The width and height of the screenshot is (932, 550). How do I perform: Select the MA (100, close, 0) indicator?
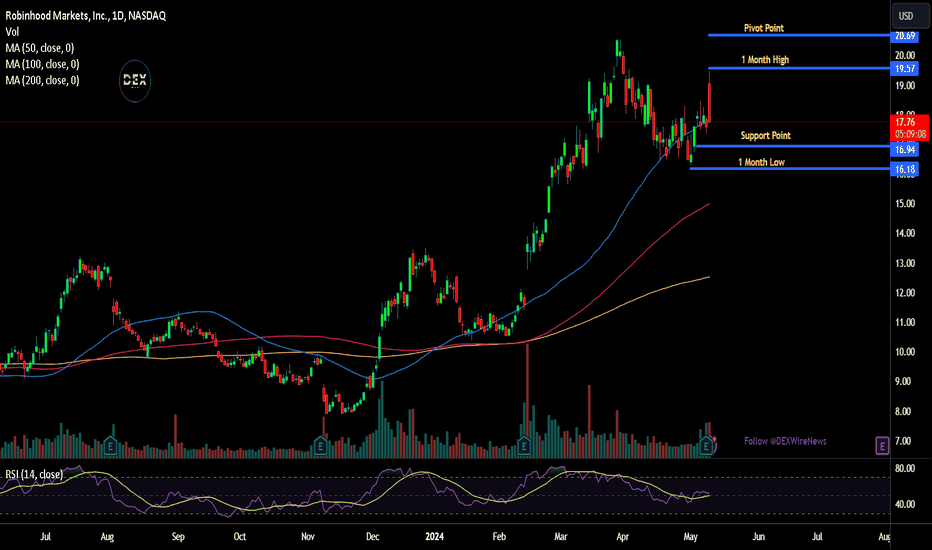coord(42,64)
